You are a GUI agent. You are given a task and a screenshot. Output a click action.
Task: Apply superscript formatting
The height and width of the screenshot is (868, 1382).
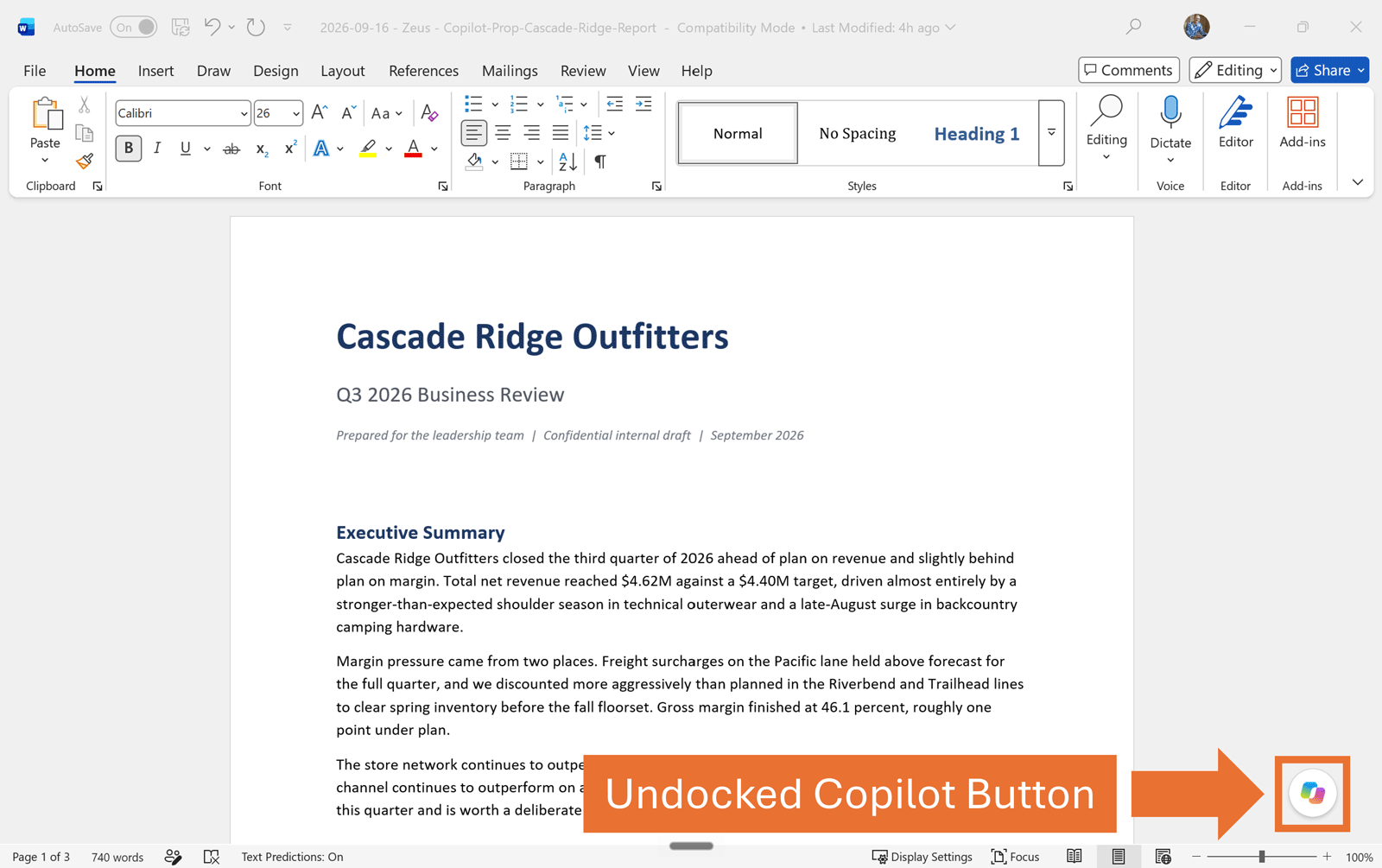click(290, 148)
